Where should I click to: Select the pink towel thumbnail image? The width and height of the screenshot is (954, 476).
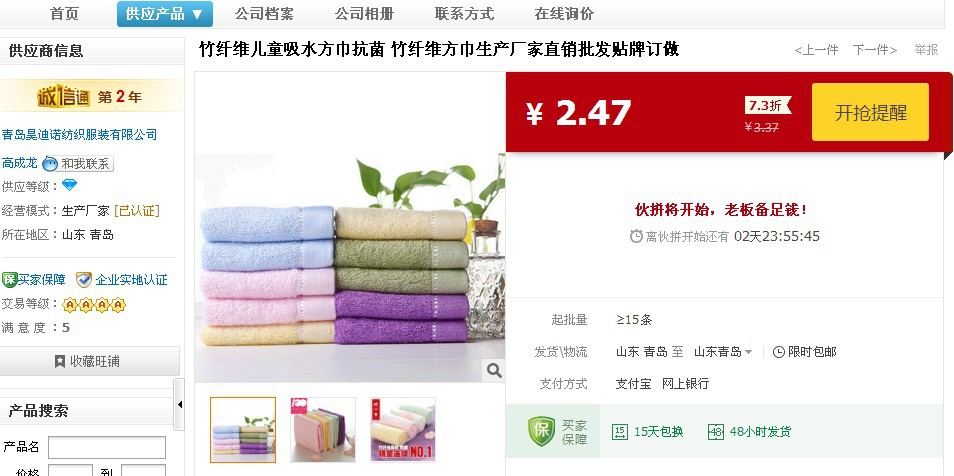[x=322, y=430]
